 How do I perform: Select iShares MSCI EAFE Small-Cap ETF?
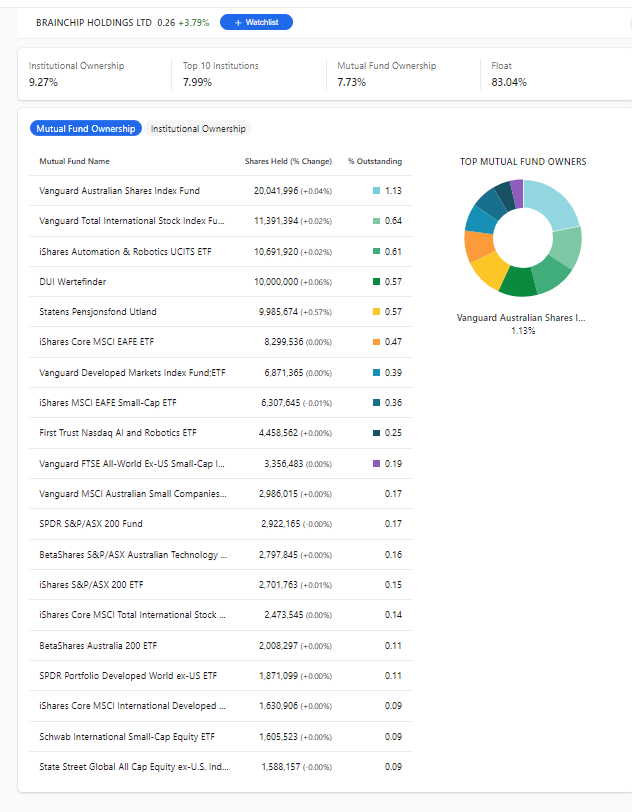click(x=108, y=403)
